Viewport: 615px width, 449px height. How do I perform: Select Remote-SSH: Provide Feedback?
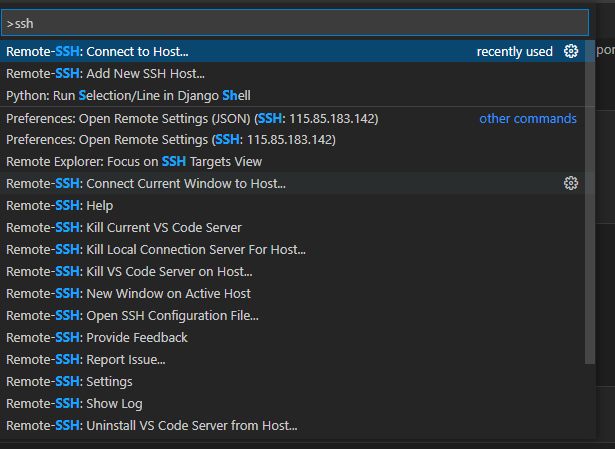click(x=292, y=337)
